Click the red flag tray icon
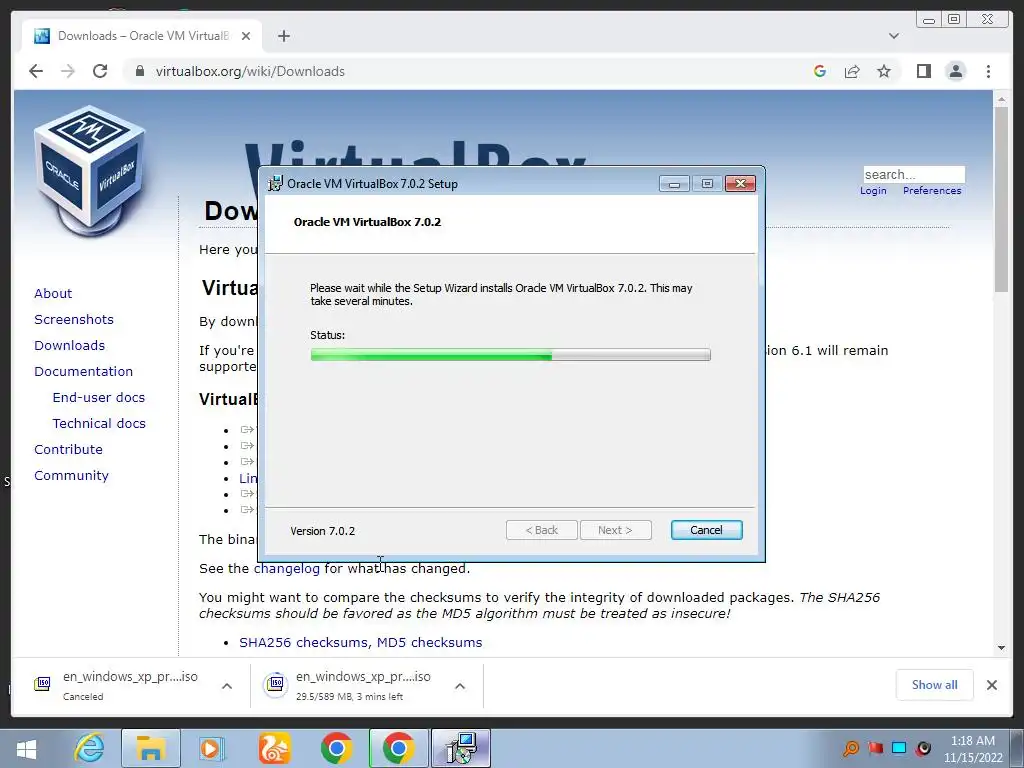This screenshot has width=1024, height=768. [875, 748]
